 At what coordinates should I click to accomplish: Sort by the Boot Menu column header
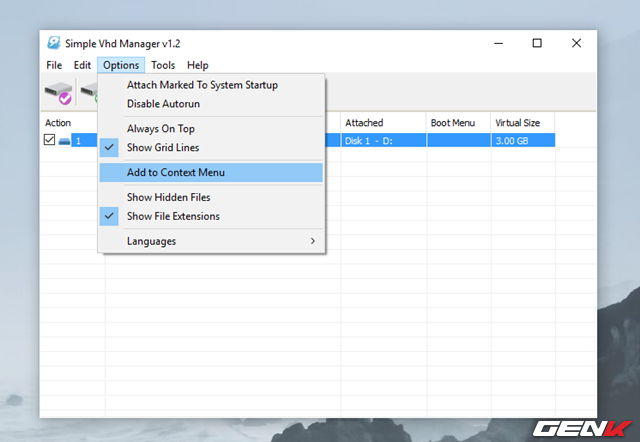pyautogui.click(x=458, y=123)
